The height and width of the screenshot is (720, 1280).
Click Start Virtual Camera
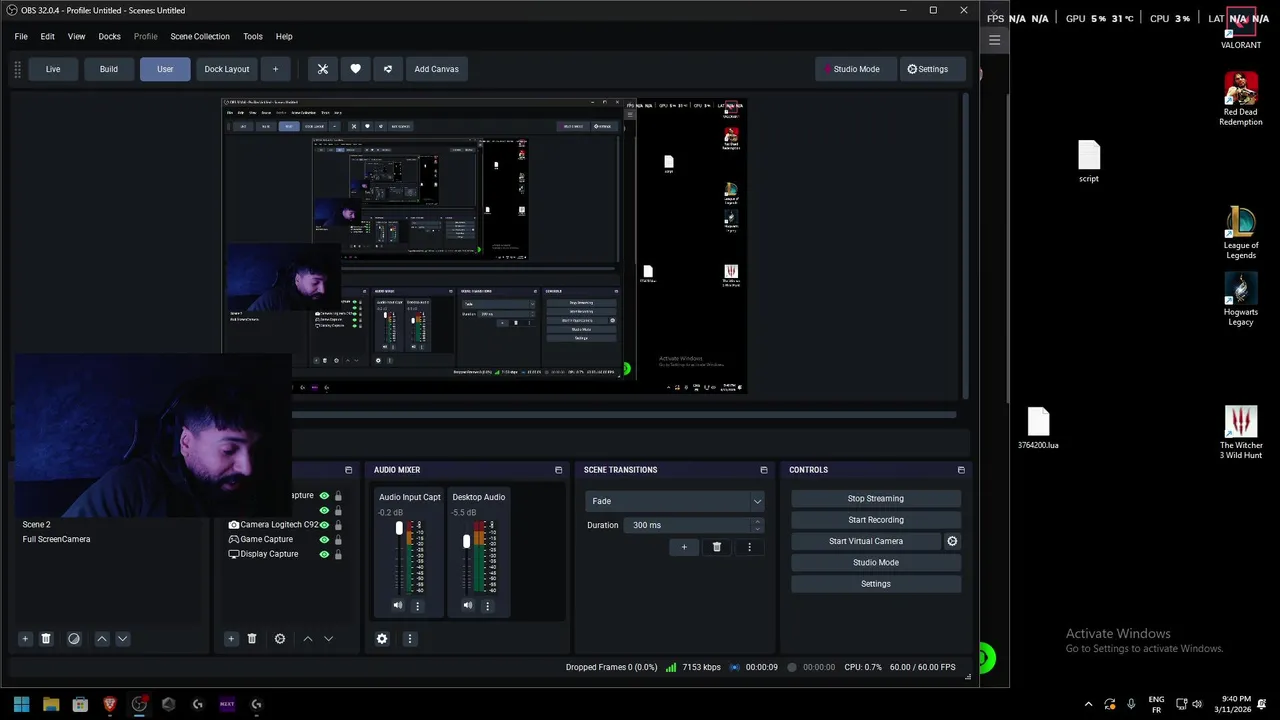point(866,541)
